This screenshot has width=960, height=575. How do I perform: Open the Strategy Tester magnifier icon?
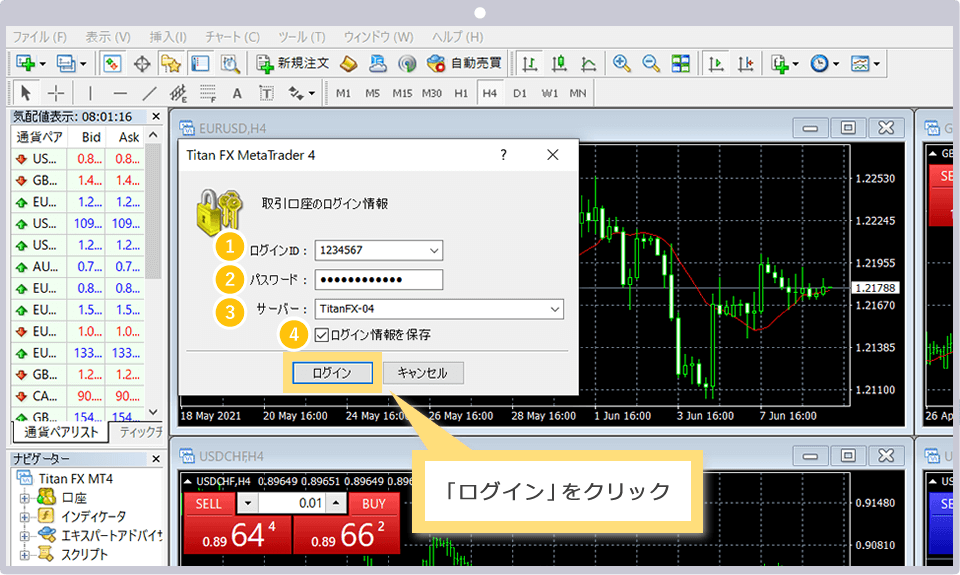[x=230, y=64]
